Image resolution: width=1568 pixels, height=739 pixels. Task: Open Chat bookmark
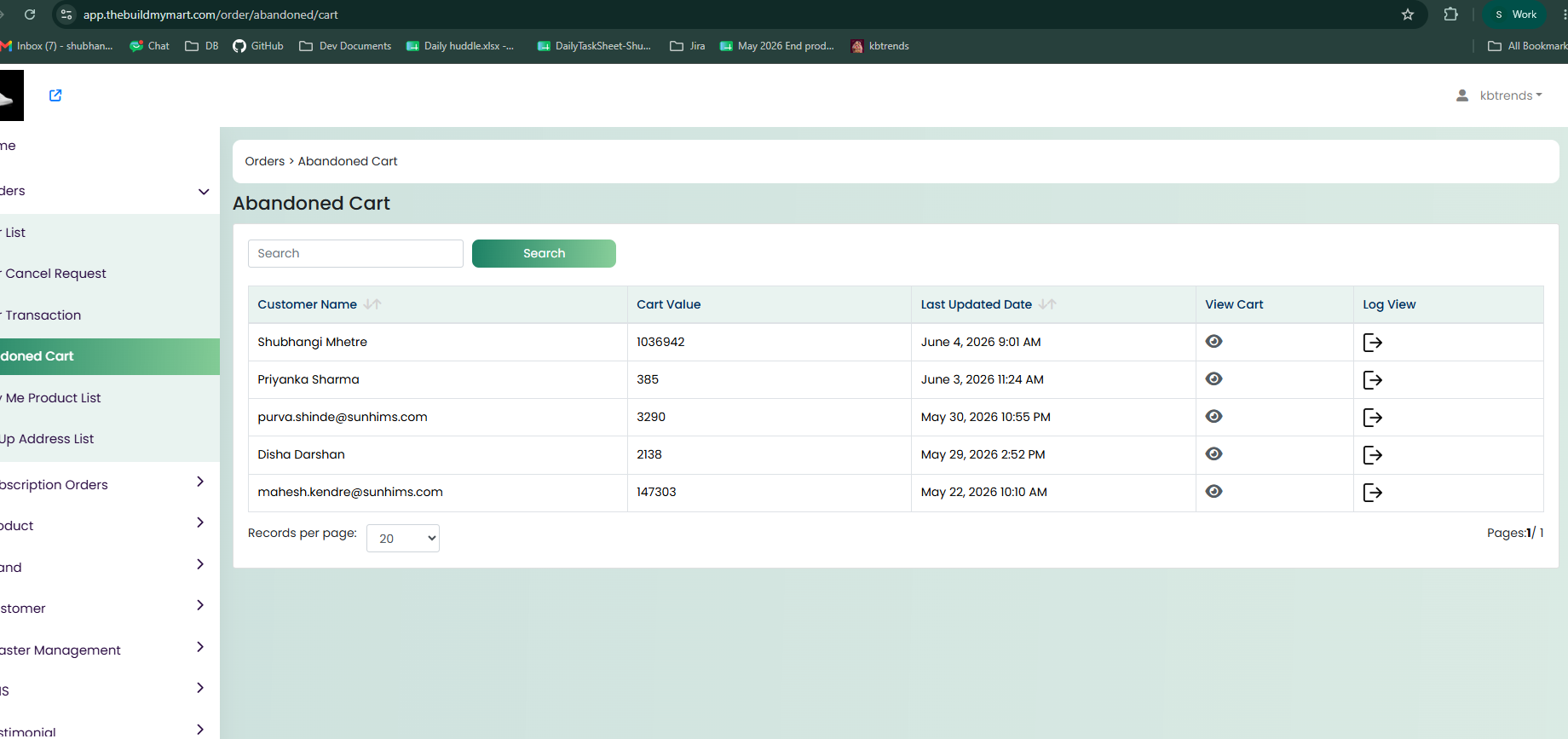pos(149,46)
